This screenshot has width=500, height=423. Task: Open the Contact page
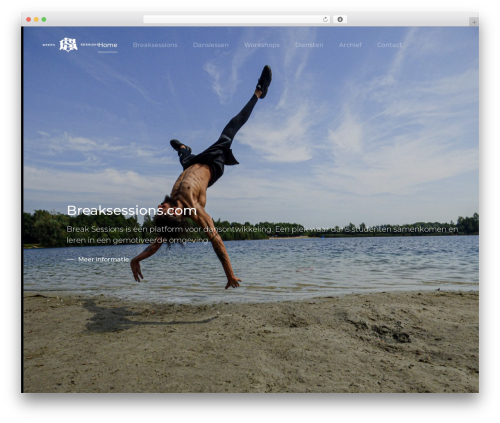click(x=389, y=45)
